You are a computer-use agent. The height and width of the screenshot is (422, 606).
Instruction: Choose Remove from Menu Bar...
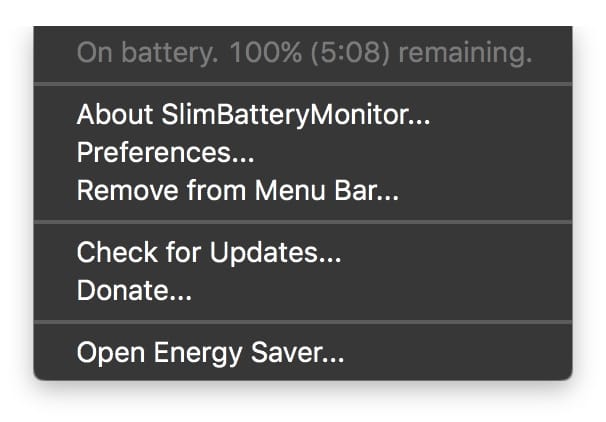tap(237, 191)
